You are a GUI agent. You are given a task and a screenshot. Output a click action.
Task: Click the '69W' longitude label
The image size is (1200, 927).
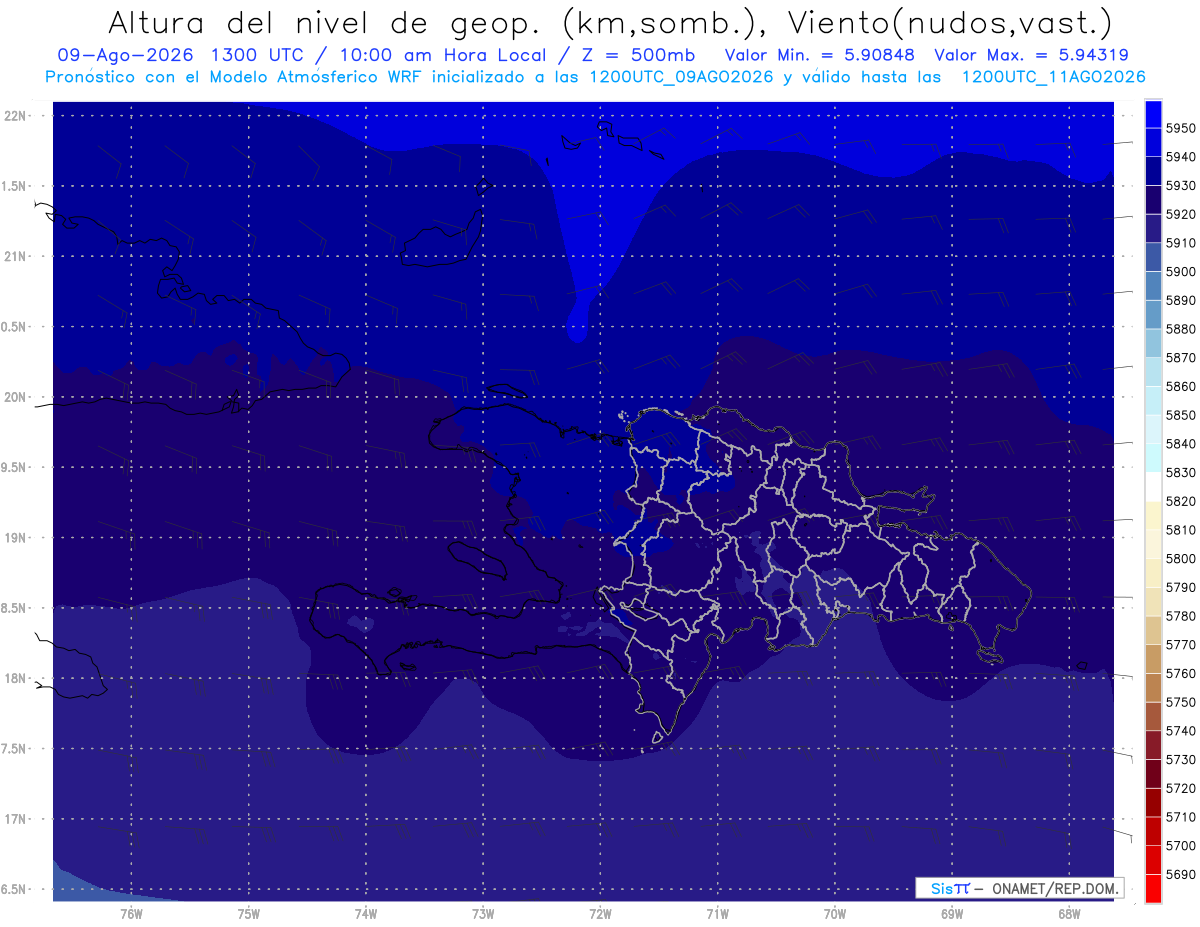[x=952, y=913]
